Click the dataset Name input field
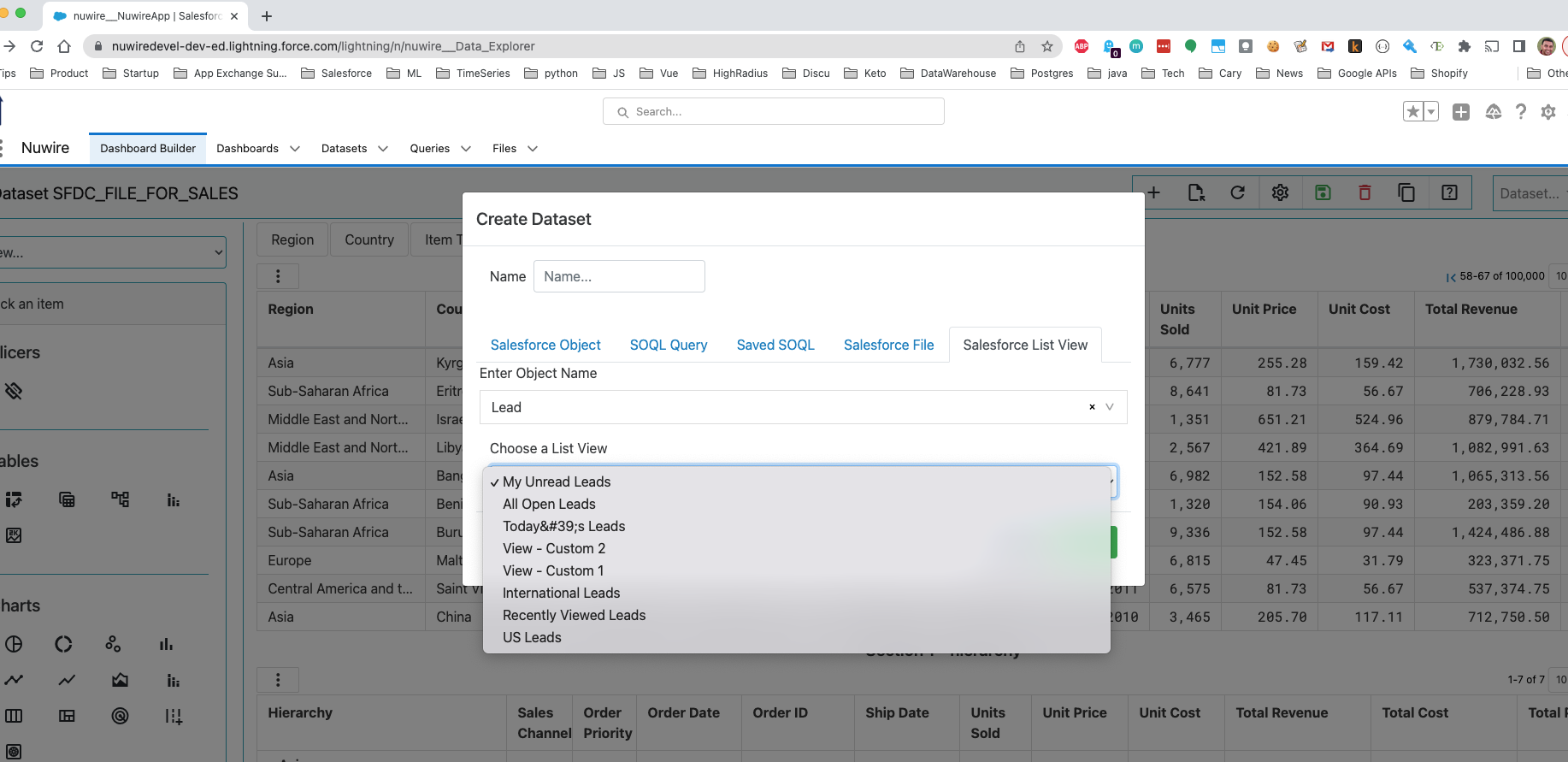The height and width of the screenshot is (762, 1568). pos(619,276)
